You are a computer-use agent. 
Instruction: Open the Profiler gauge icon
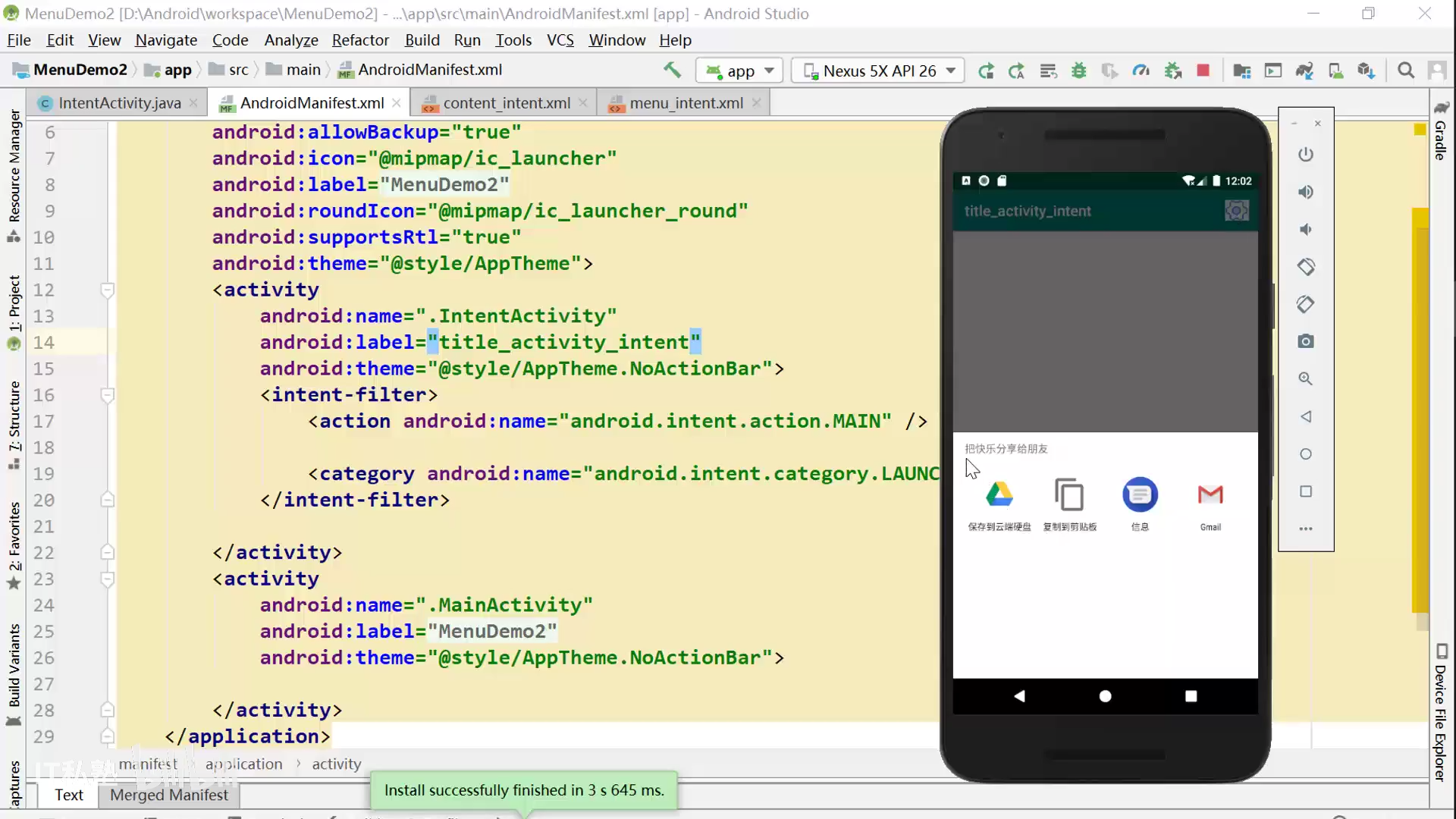point(1141,71)
